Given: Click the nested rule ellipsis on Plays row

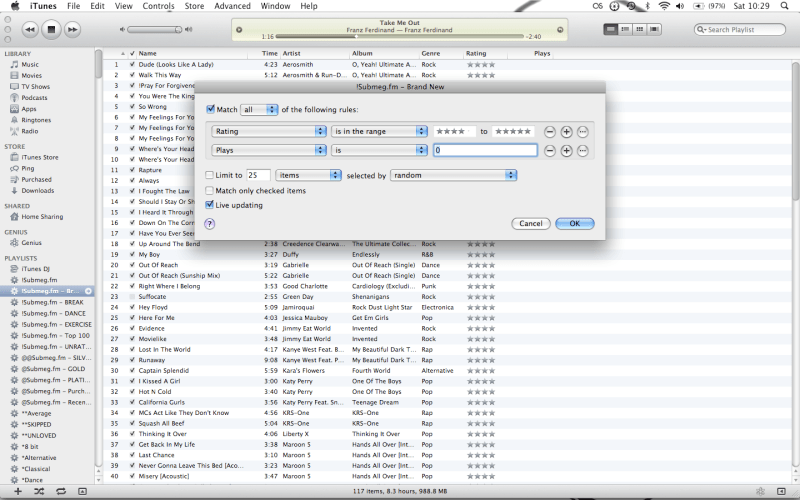Looking at the screenshot, I should click(x=583, y=151).
